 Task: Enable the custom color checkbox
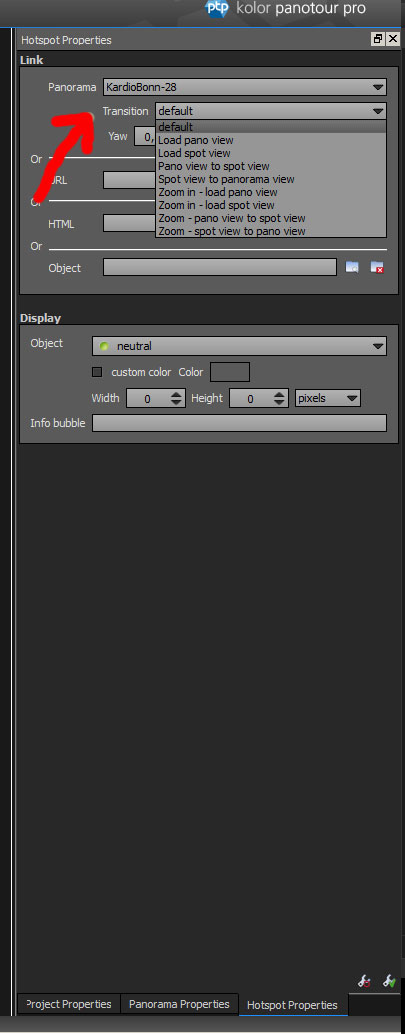[x=98, y=372]
